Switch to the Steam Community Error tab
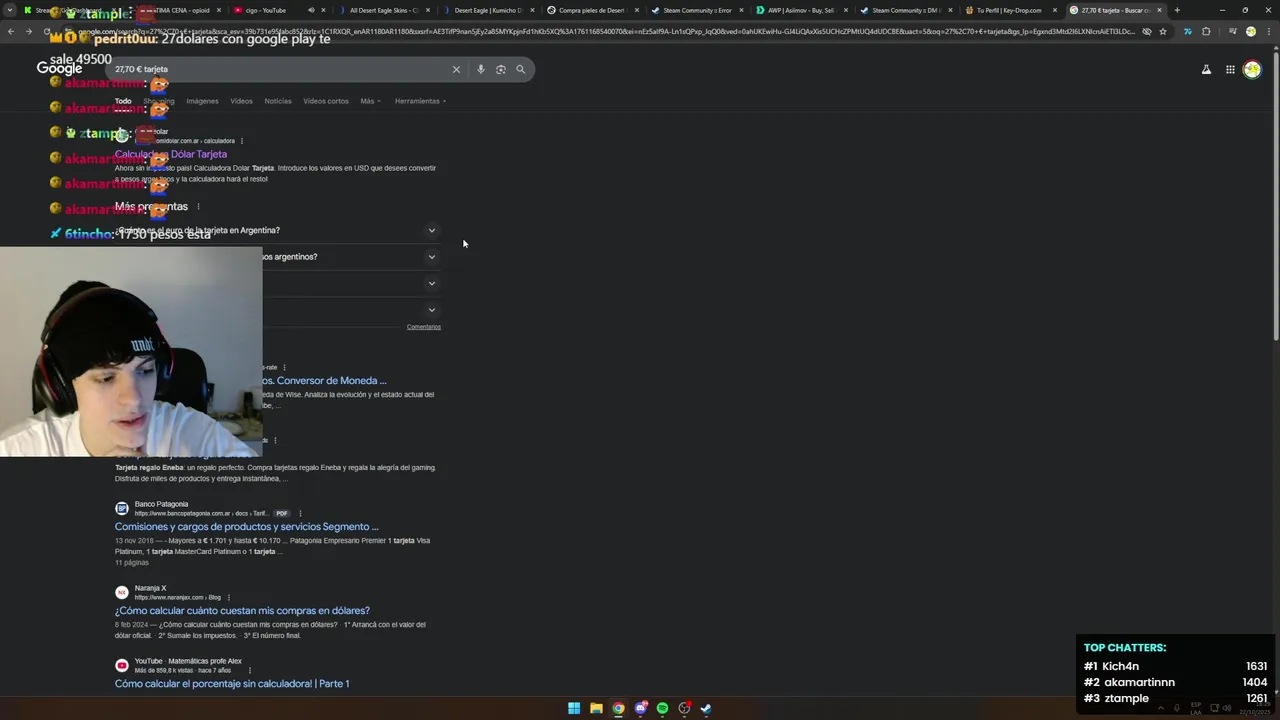The width and height of the screenshot is (1280, 720). point(695,10)
